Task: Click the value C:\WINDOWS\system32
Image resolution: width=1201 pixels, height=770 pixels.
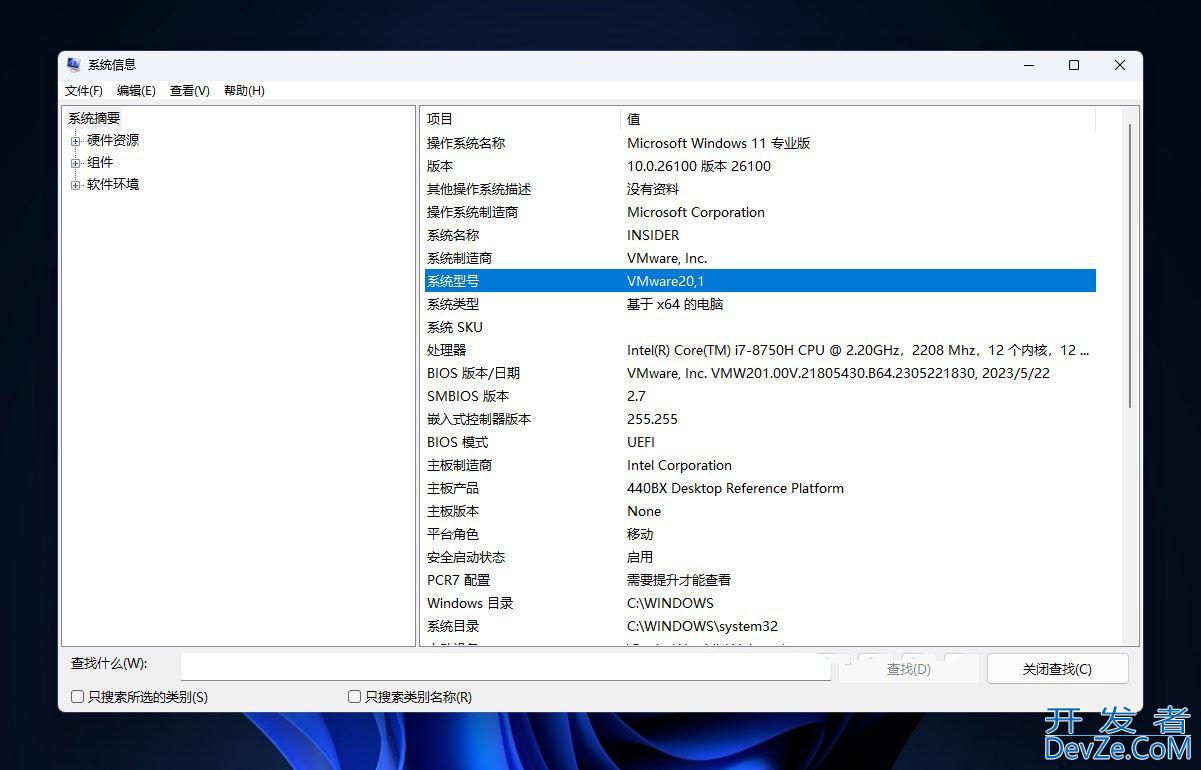Action: pos(702,626)
